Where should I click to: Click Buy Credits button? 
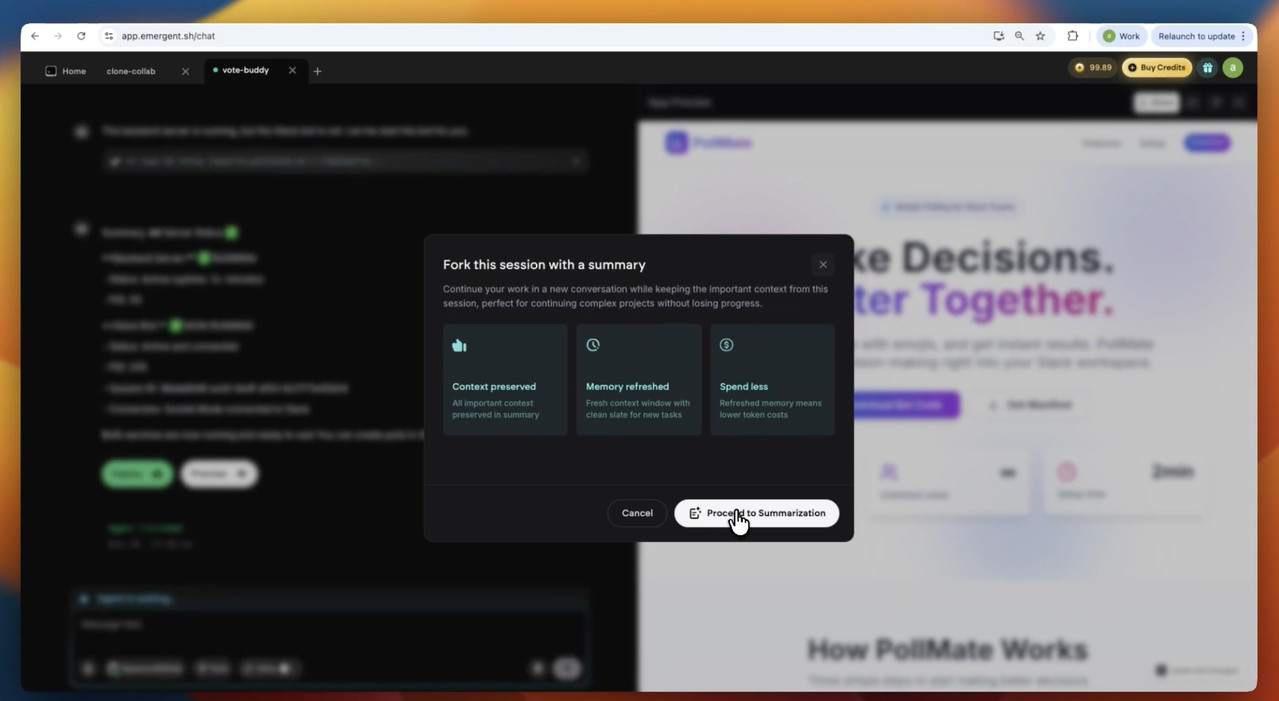click(x=1157, y=67)
